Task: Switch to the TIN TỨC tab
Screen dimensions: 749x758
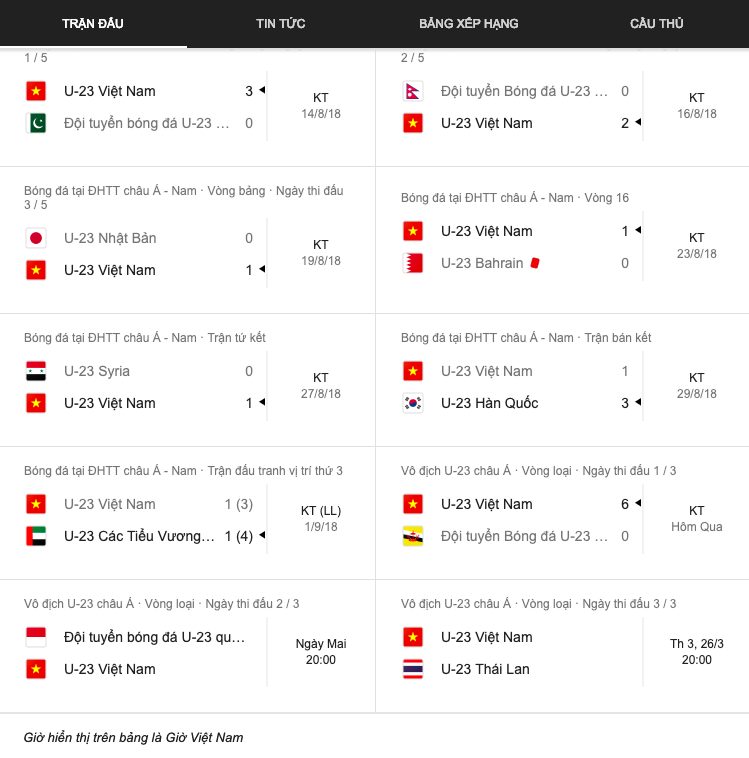Action: (280, 23)
